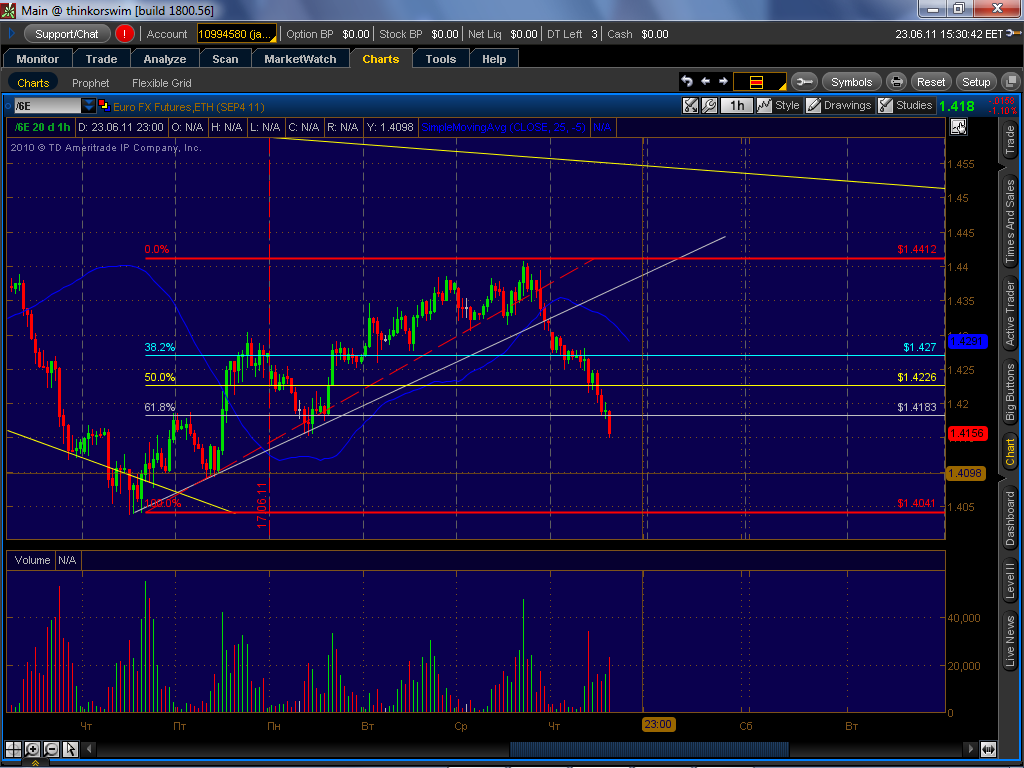This screenshot has height=768, width=1024.
Task: Click the Studies button
Action: 905,105
